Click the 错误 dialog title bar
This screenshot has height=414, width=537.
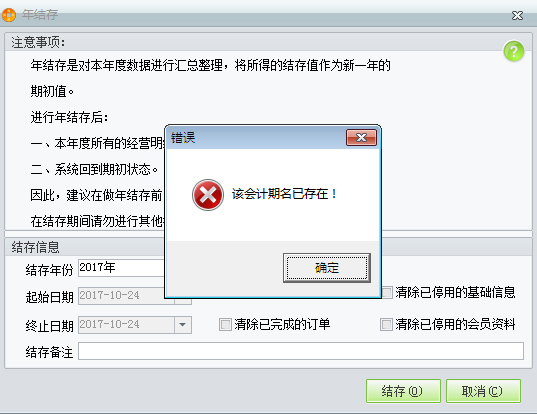pos(257,138)
